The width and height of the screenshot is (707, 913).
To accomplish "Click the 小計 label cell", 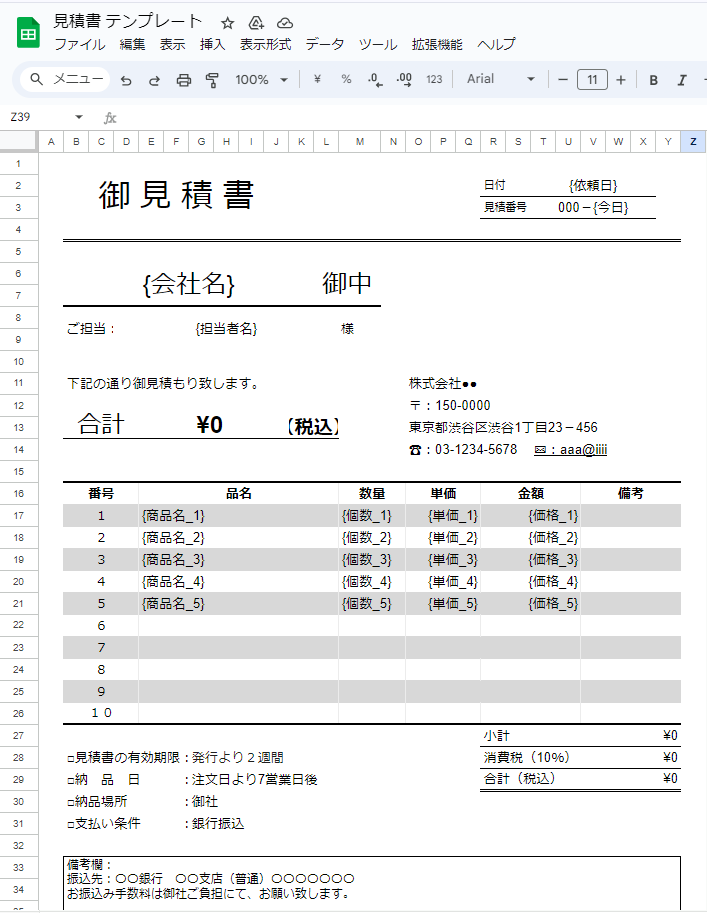I will tap(497, 736).
